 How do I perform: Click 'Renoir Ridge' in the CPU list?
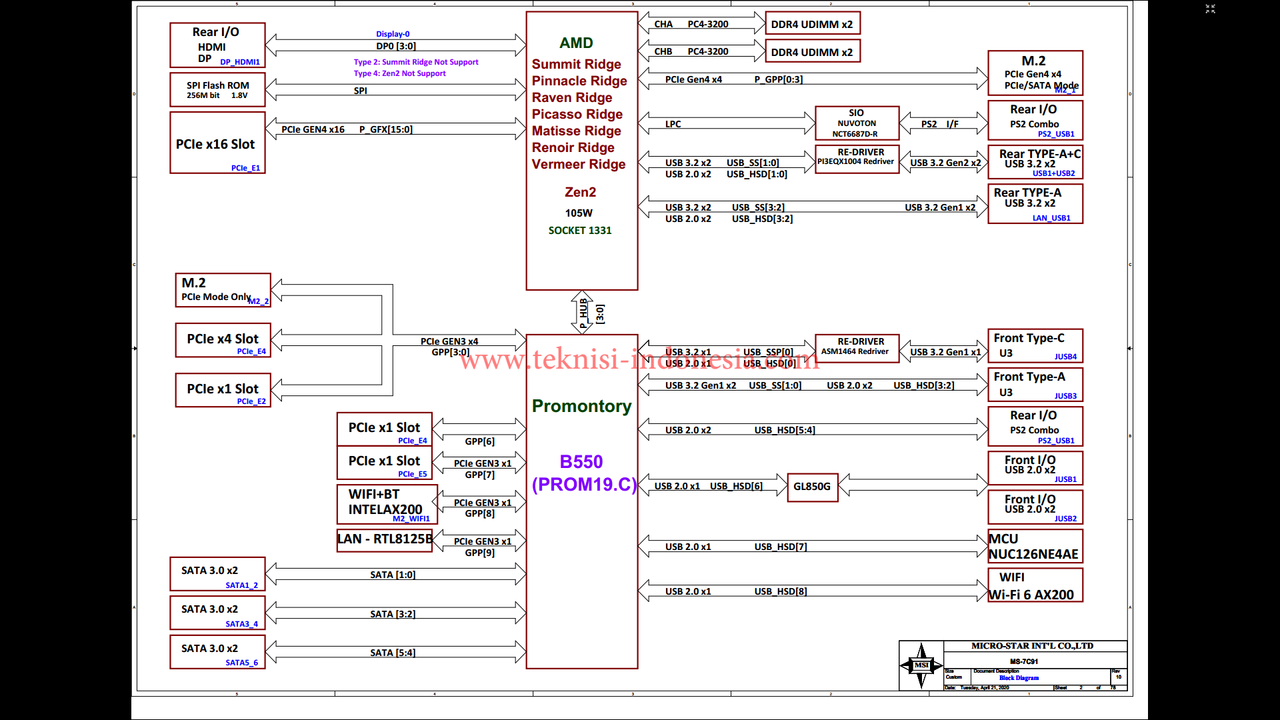coord(573,148)
